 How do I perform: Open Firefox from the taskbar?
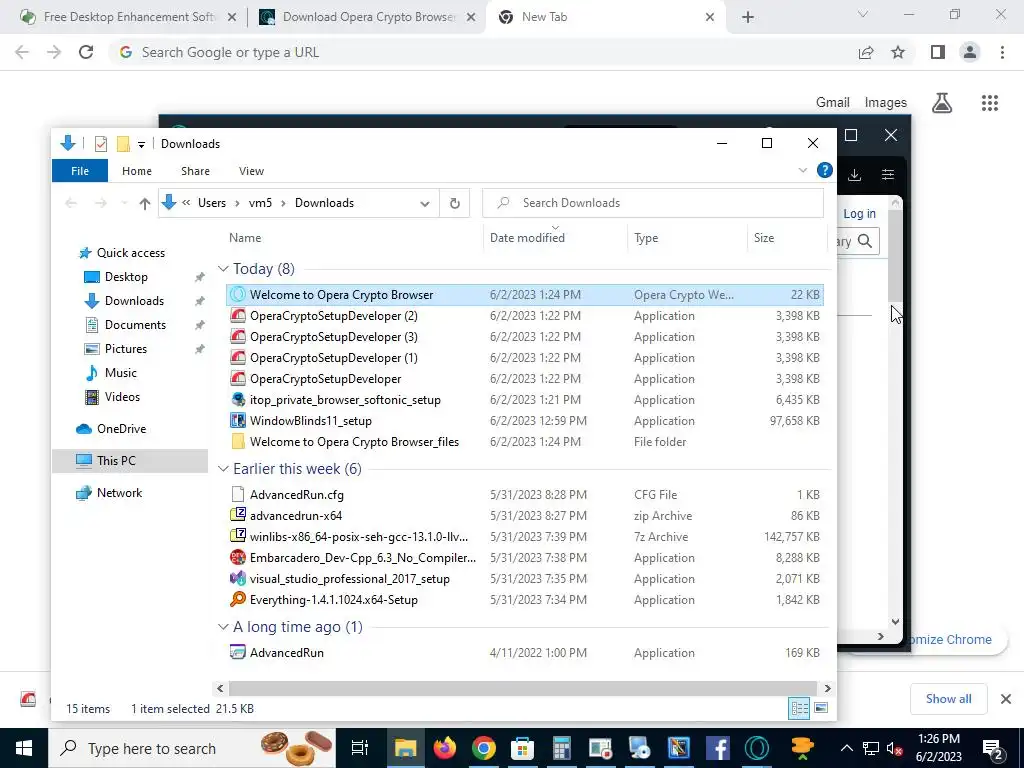[445, 748]
